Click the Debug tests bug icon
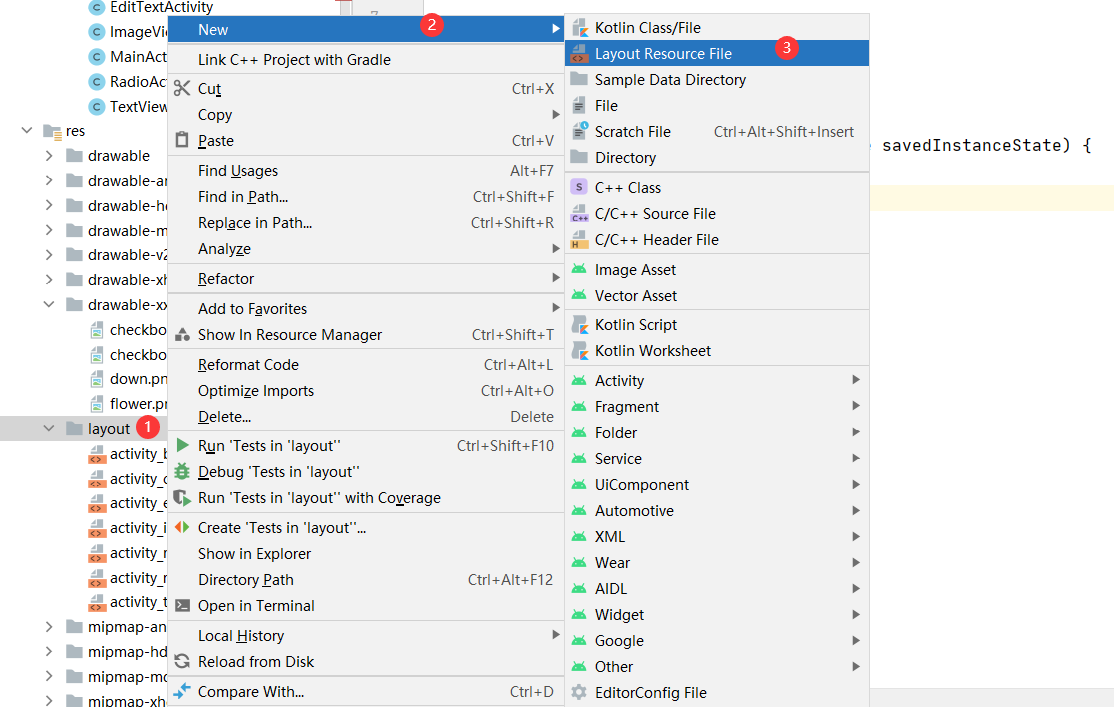The width and height of the screenshot is (1114, 707). click(x=182, y=472)
